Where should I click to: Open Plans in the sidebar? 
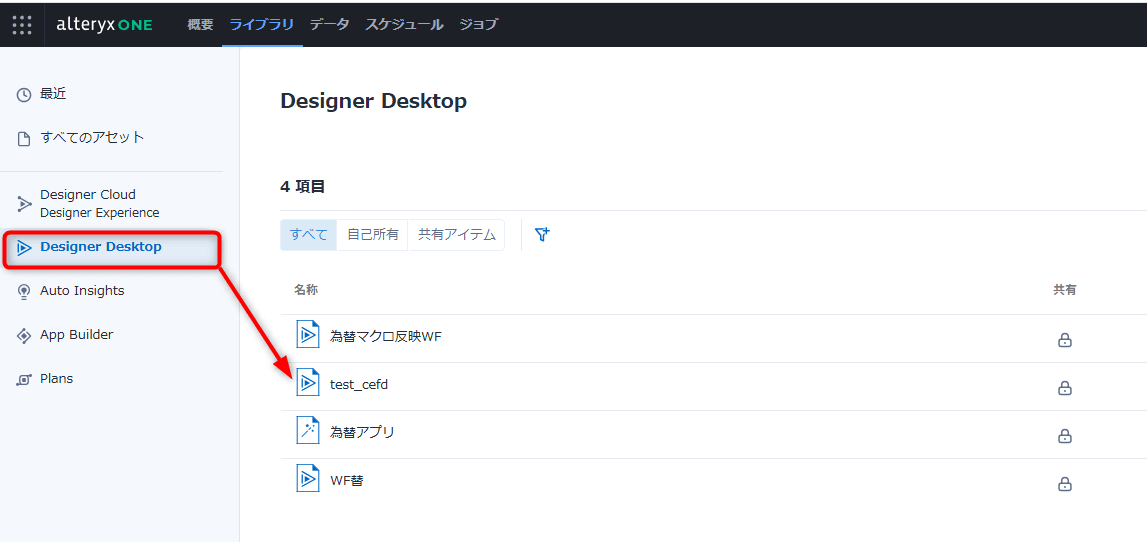(x=56, y=379)
